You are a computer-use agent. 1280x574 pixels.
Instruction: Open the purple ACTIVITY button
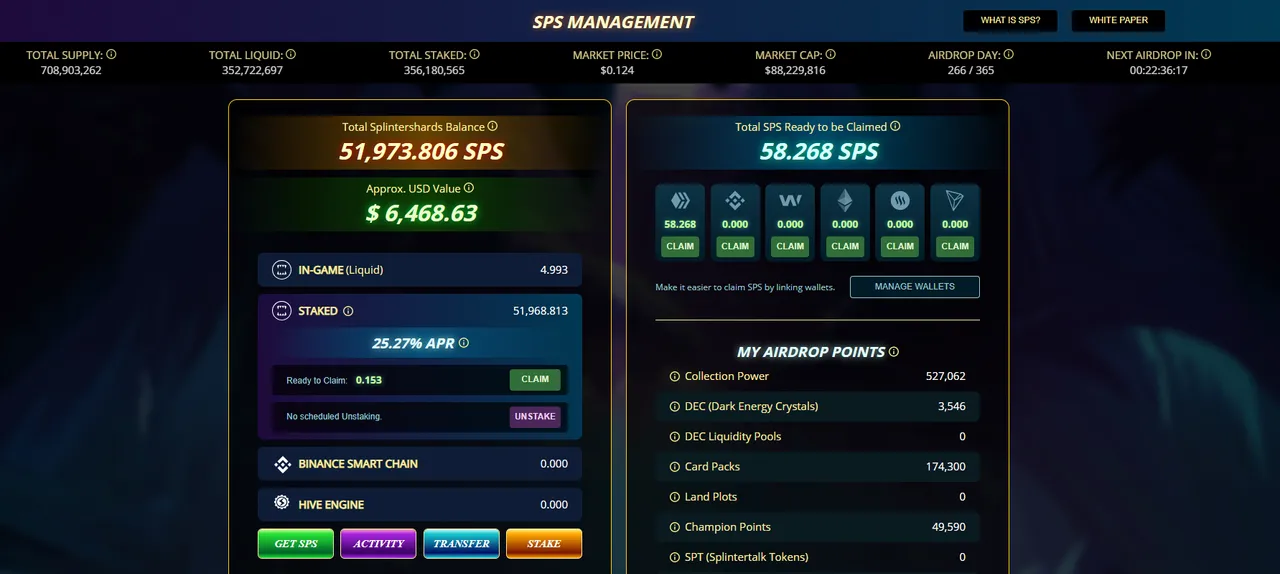[x=379, y=544]
